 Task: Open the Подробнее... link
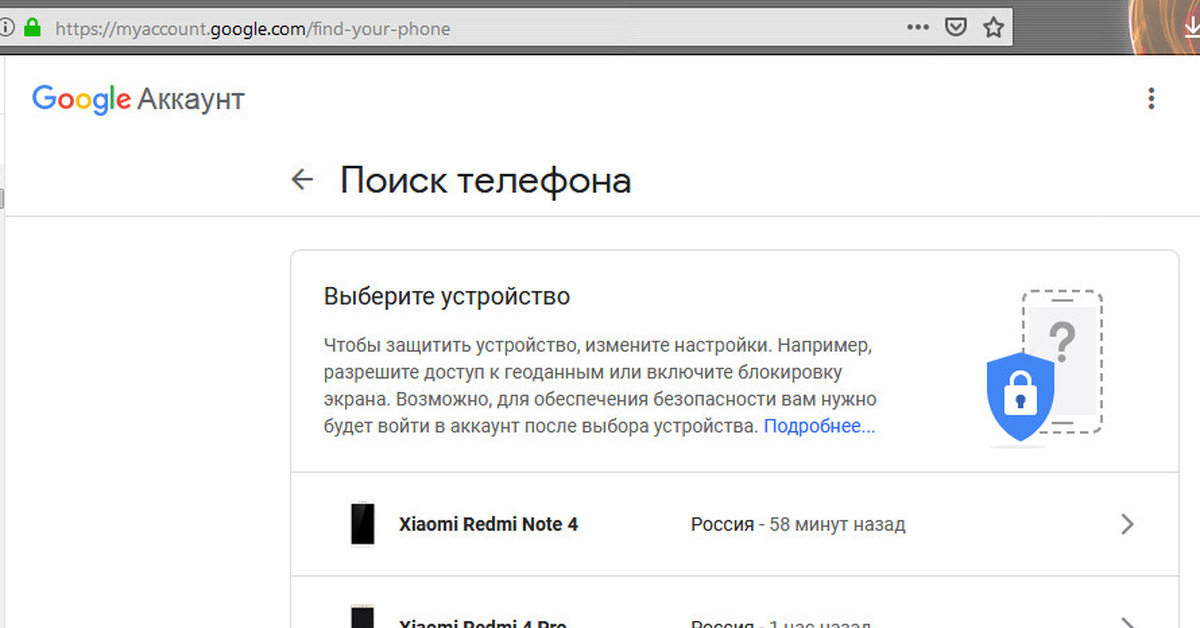coord(820,427)
